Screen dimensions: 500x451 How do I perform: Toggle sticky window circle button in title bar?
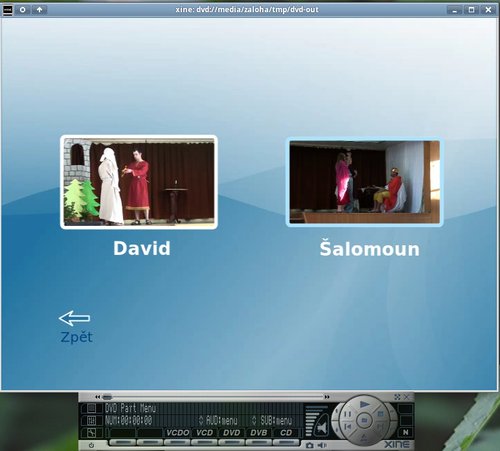pos(23,10)
